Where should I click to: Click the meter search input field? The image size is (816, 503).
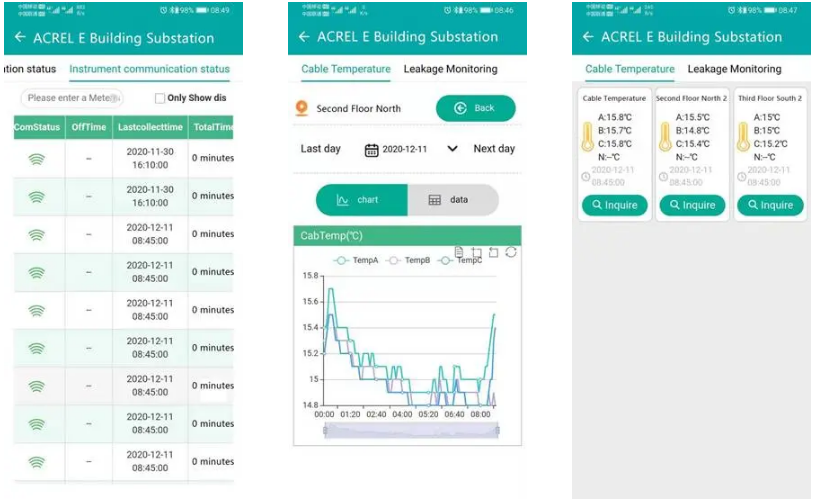pyautogui.click(x=72, y=98)
